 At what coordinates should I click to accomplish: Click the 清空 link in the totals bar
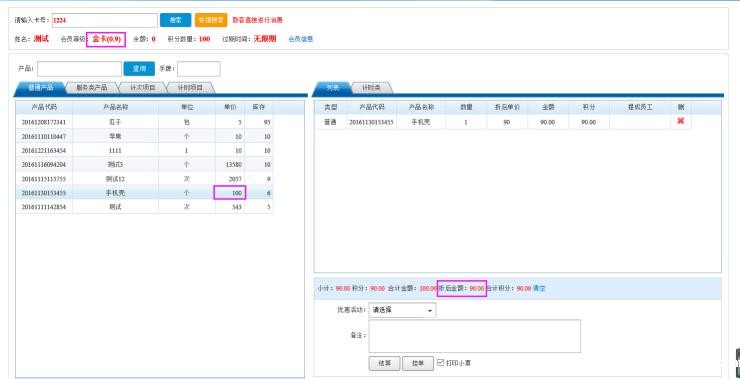point(539,288)
